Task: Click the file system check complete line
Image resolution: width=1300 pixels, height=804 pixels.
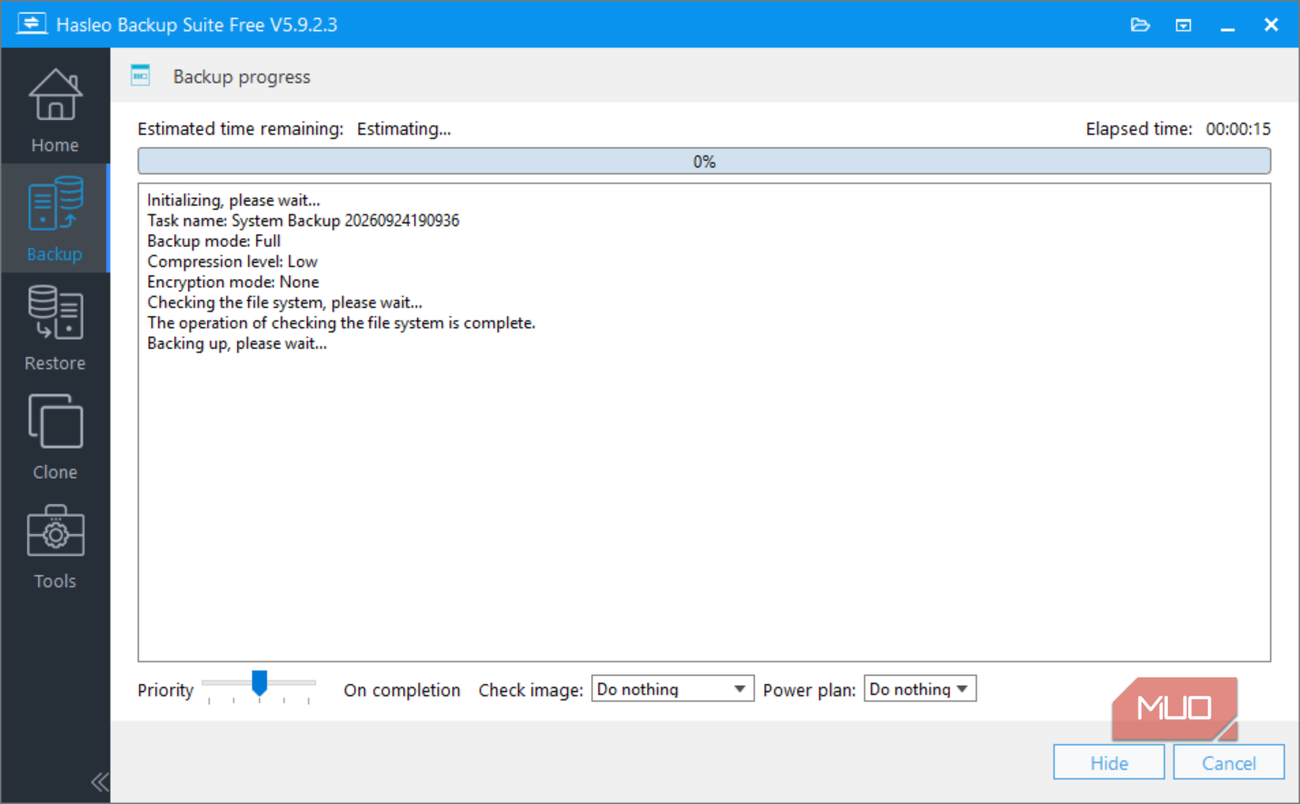Action: [342, 323]
